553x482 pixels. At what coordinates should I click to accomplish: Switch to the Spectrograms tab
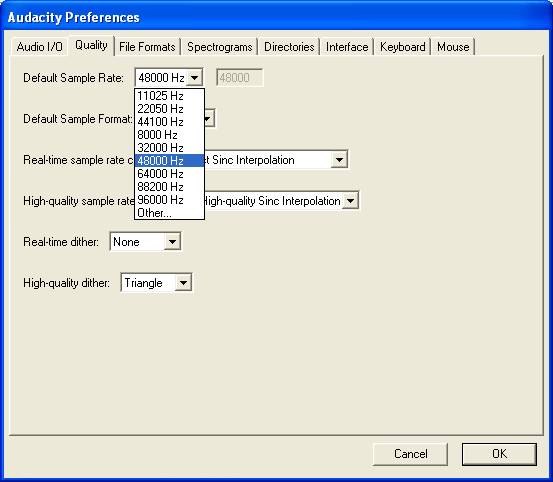(x=219, y=47)
